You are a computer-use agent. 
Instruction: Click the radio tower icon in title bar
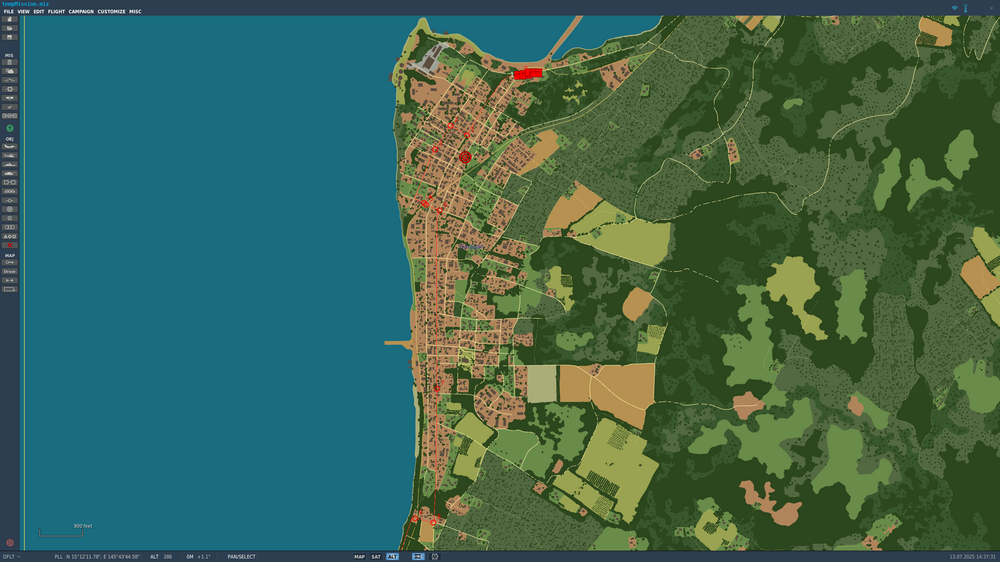pyautogui.click(x=966, y=8)
